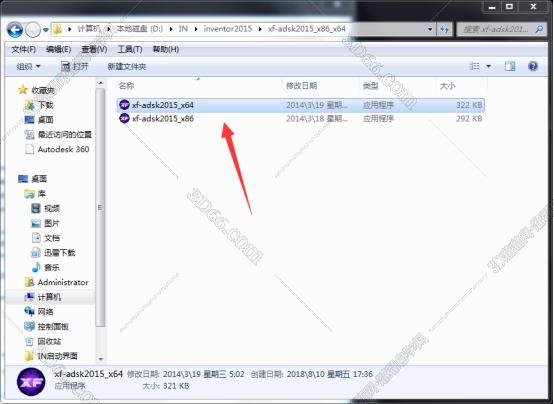Open the 查看(V) menu
The width and height of the screenshot is (554, 404).
point(94,49)
